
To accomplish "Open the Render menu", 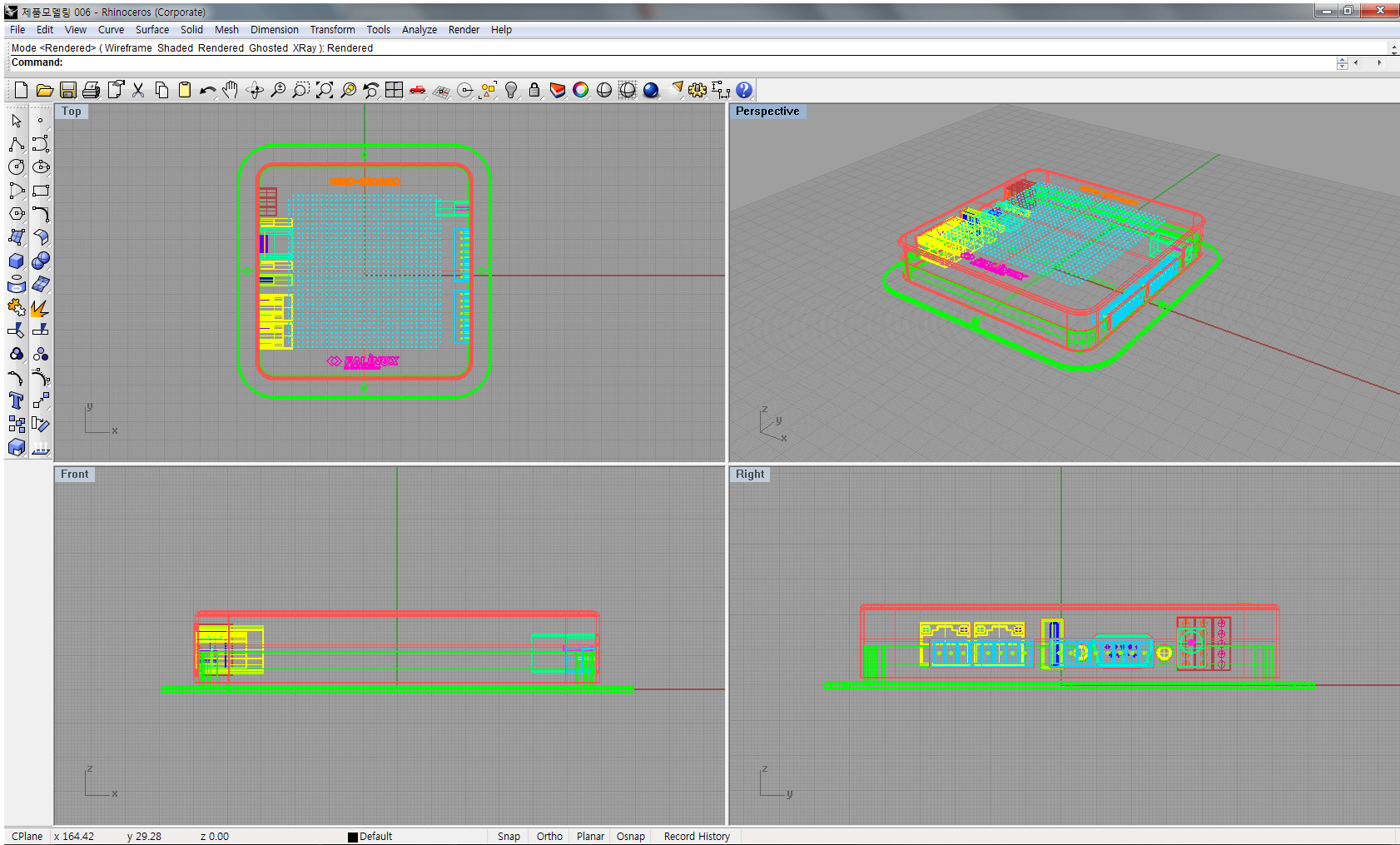I will [464, 29].
